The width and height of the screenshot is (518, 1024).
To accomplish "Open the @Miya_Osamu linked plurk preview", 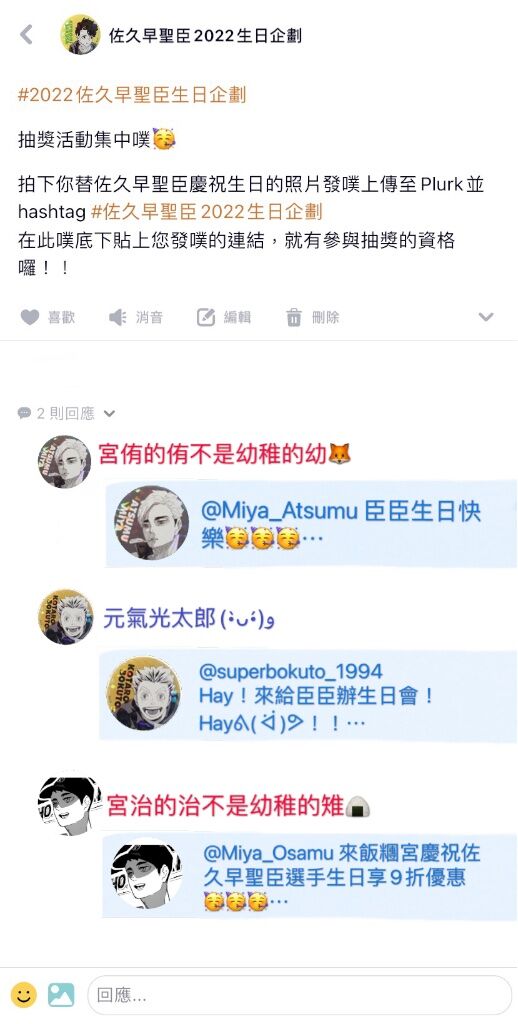I will click(x=309, y=875).
